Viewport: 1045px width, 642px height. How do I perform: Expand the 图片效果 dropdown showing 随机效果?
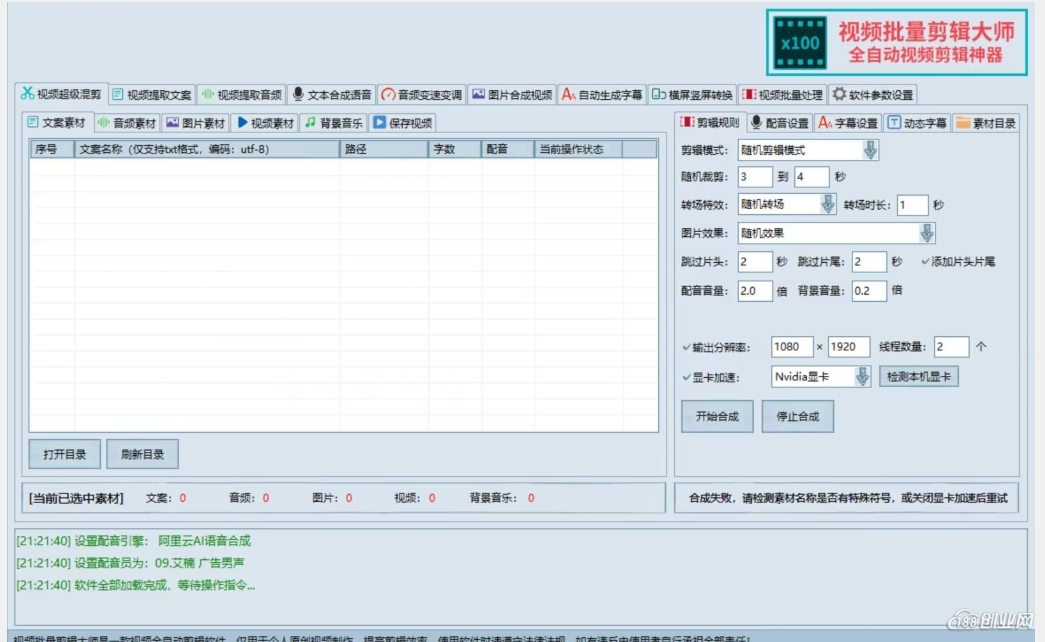click(x=836, y=233)
